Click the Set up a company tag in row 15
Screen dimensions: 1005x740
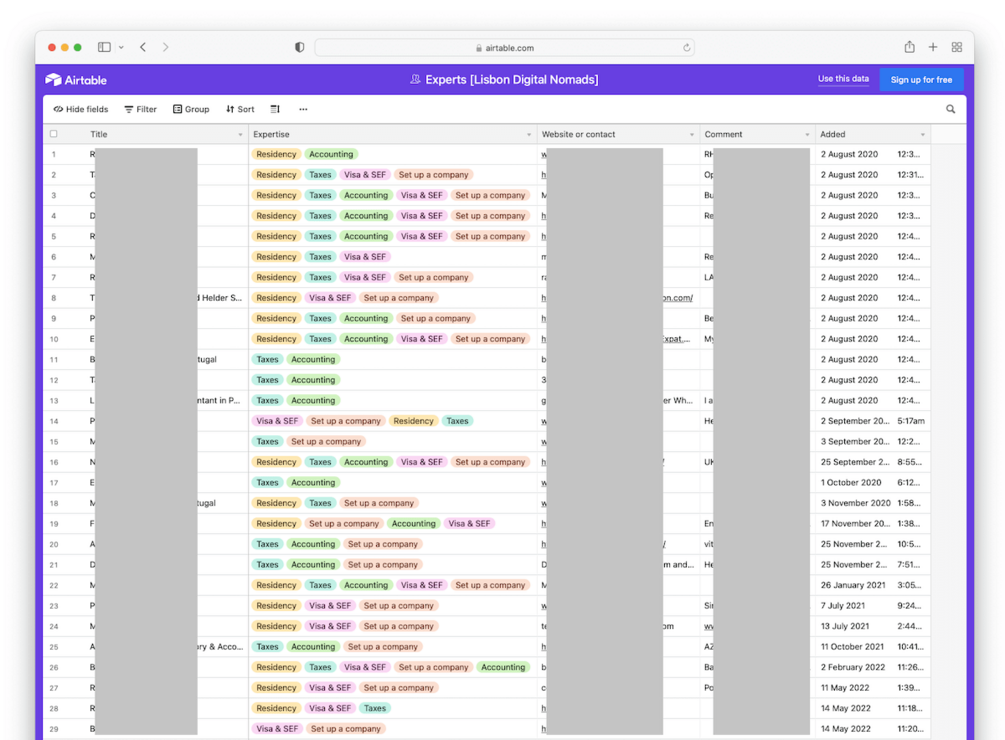(x=326, y=441)
